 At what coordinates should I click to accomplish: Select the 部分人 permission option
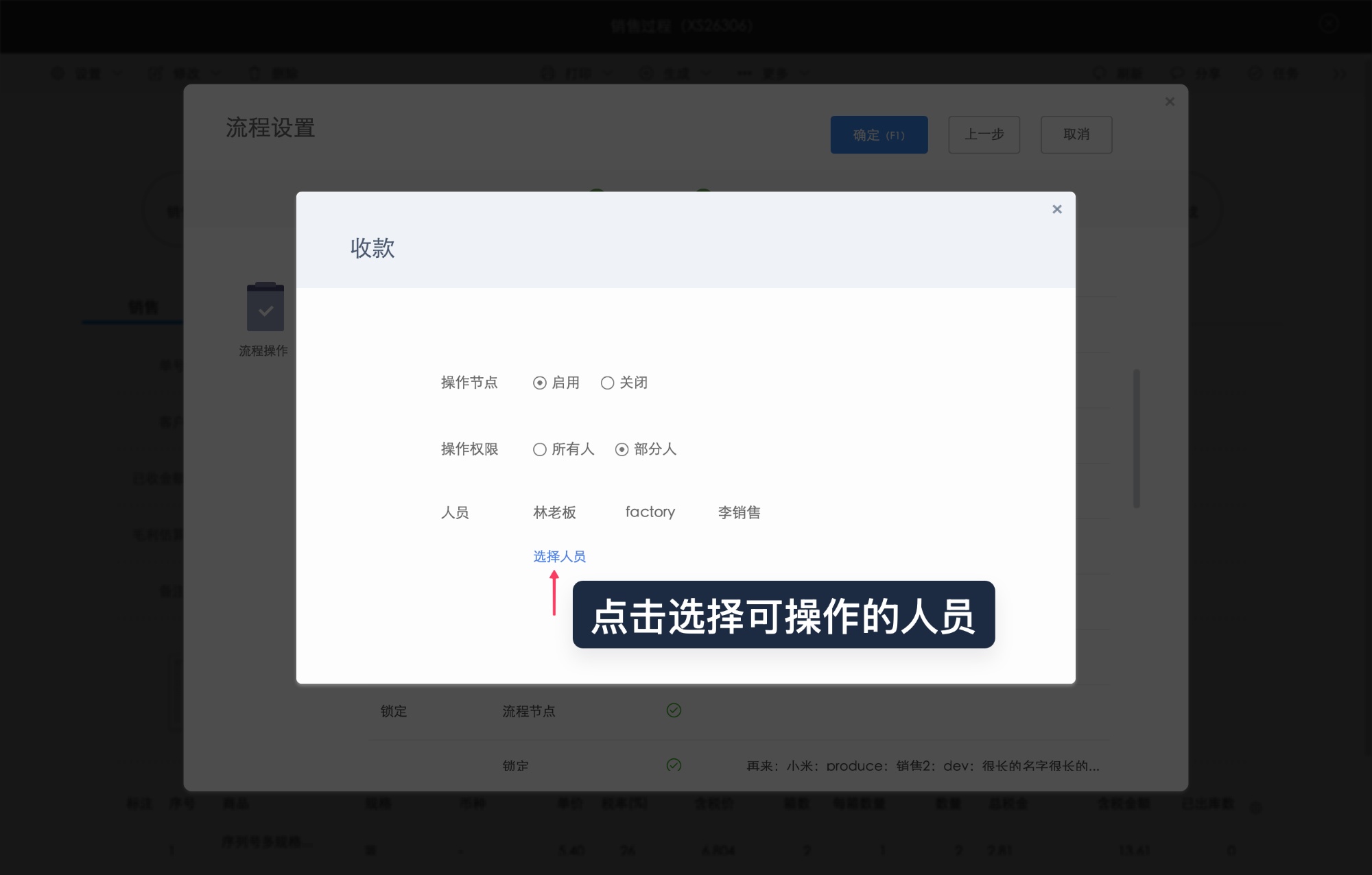click(622, 449)
